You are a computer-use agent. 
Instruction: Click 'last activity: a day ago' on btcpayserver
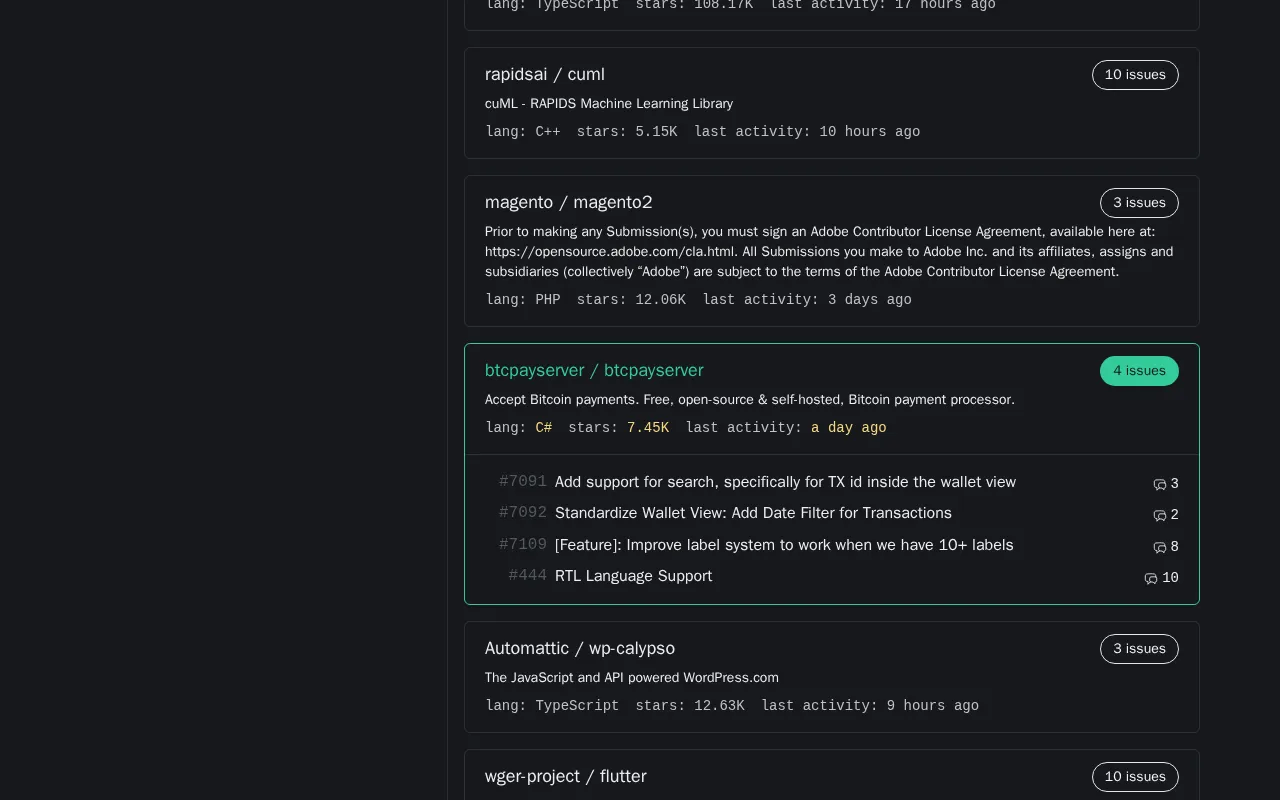[x=786, y=428]
